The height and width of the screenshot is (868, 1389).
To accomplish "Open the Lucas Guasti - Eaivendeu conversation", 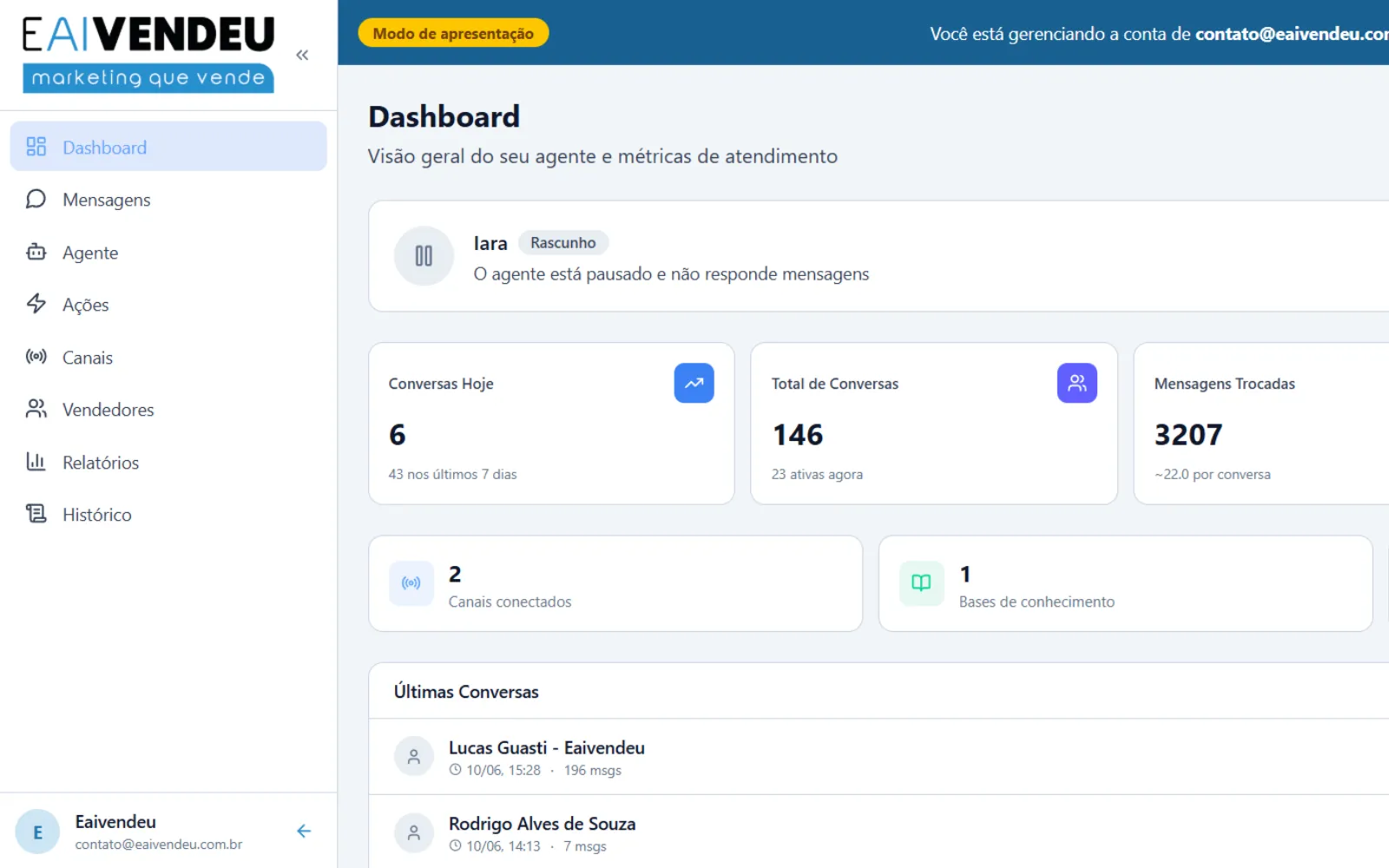I will 879,757.
